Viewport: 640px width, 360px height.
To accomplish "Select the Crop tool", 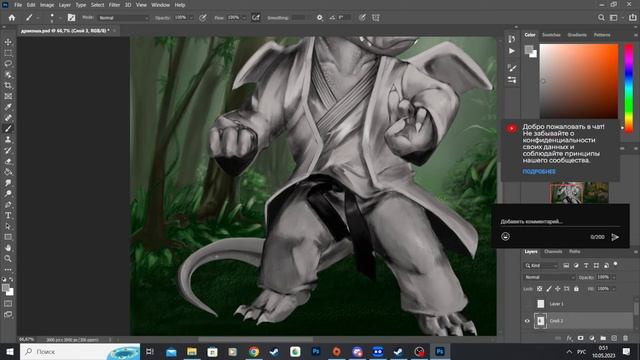I will tap(8, 85).
